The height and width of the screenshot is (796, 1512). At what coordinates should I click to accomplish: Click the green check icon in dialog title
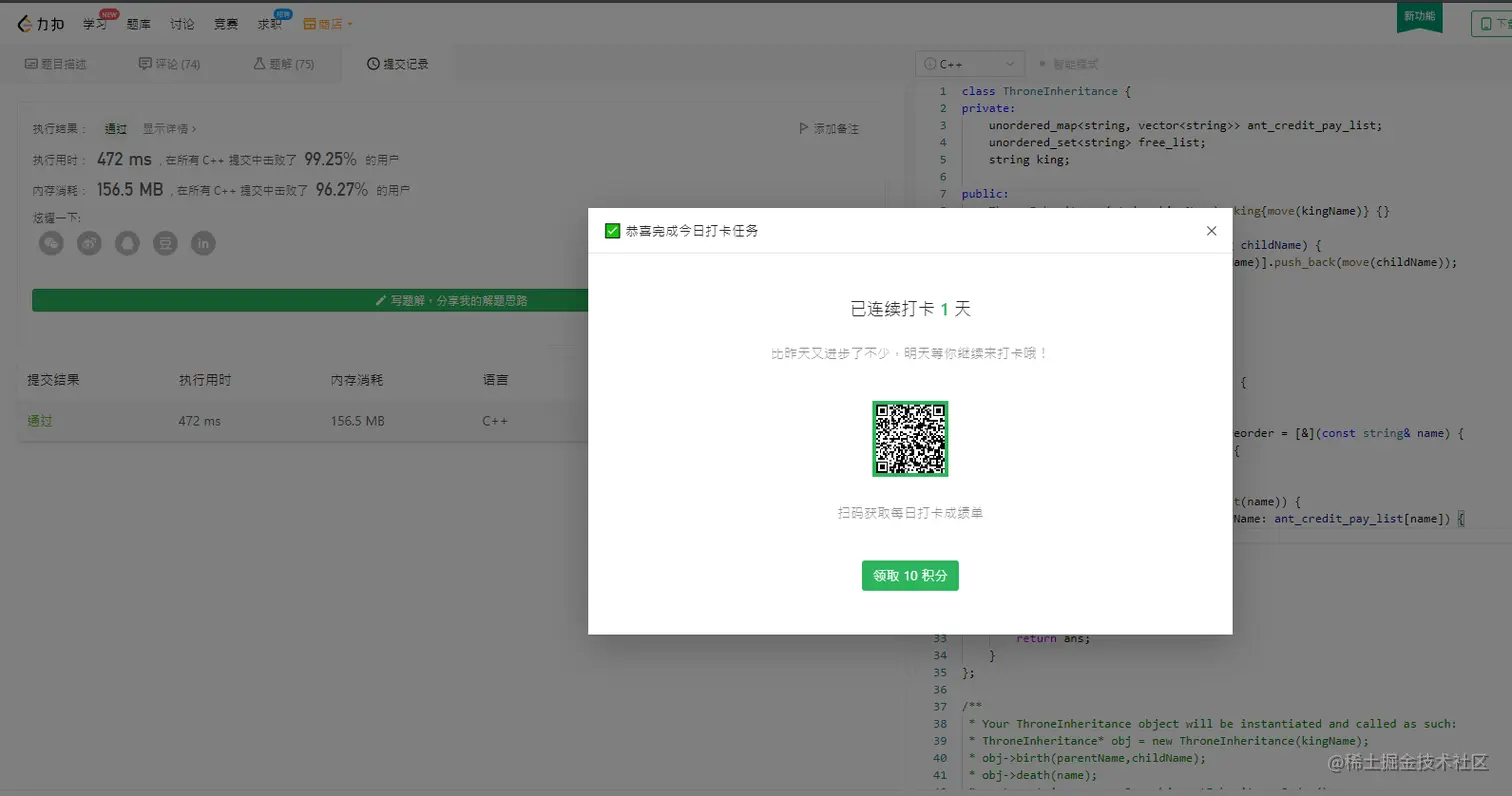tap(613, 231)
